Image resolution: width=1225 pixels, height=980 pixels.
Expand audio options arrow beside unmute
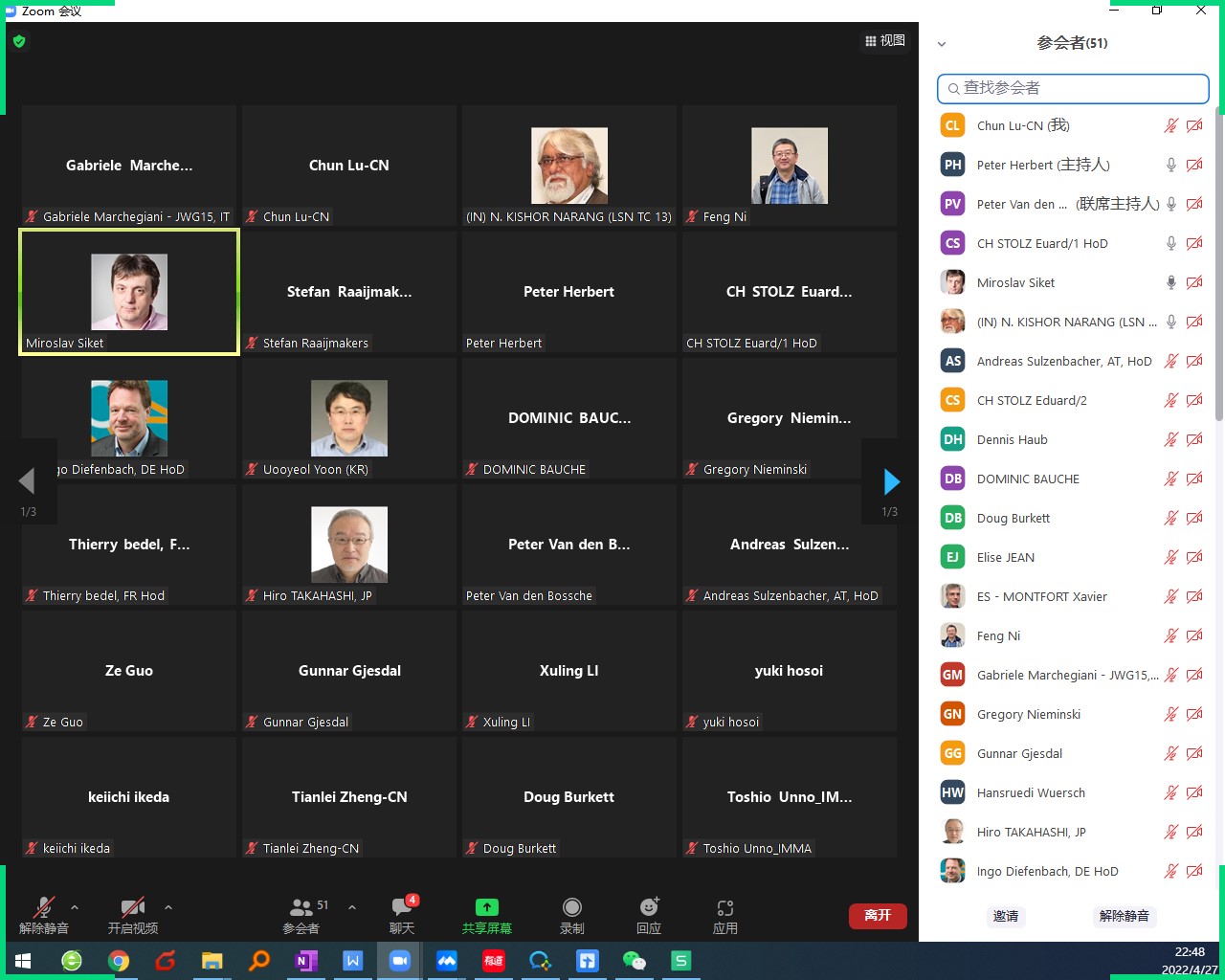75,907
